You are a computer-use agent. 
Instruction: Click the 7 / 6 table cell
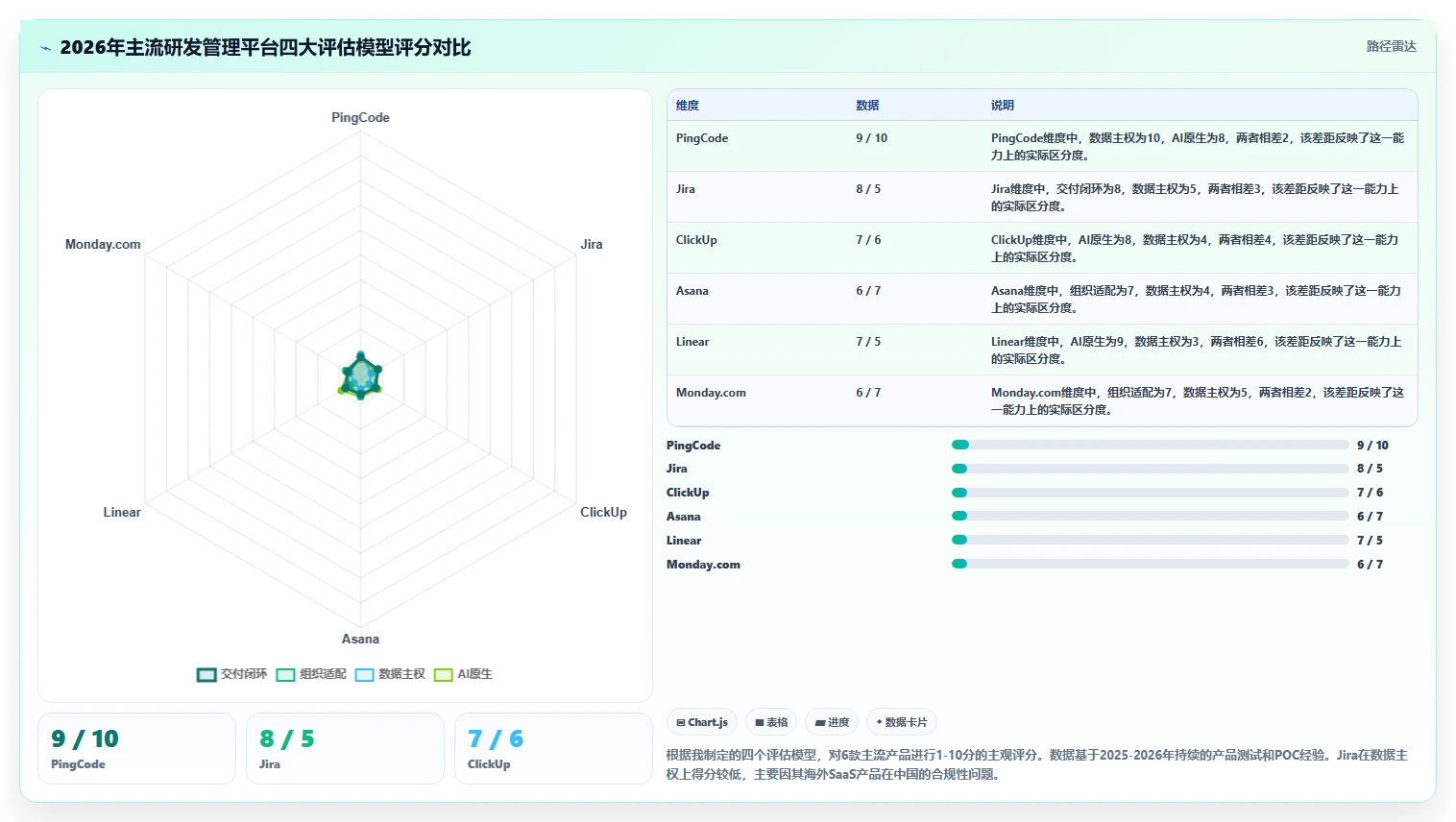tap(868, 240)
